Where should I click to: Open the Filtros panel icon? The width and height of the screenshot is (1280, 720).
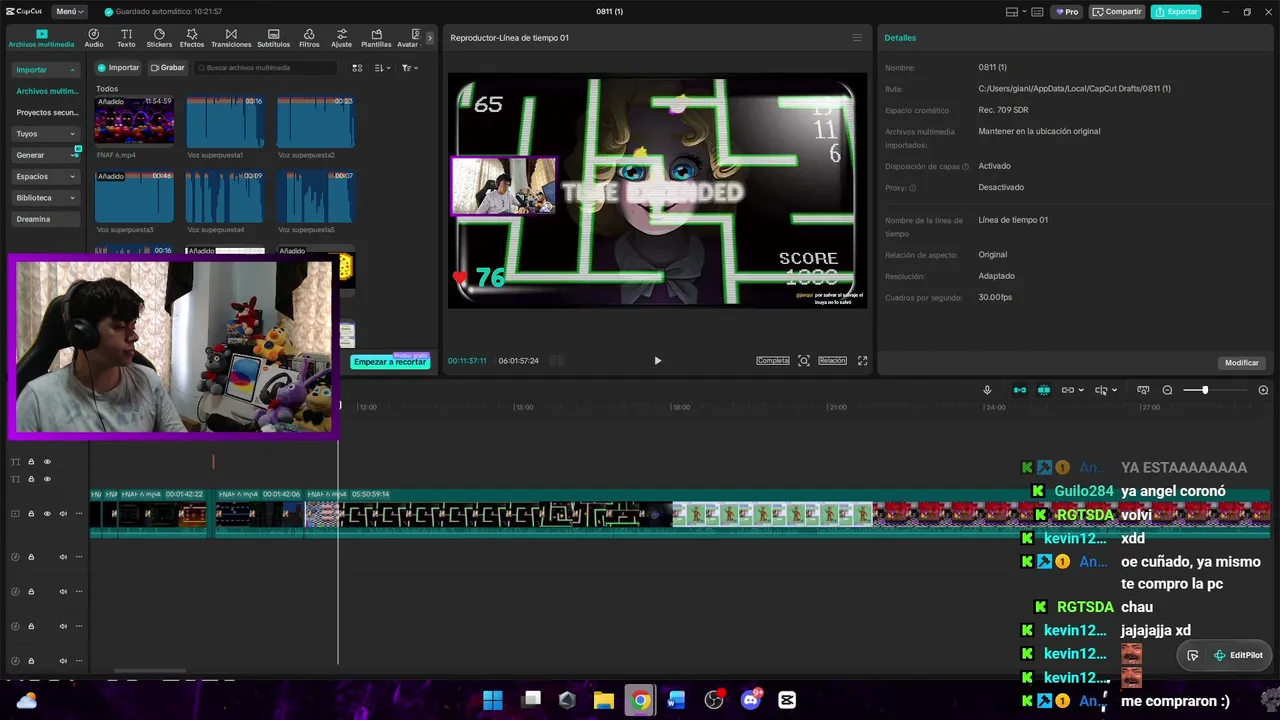pos(309,38)
